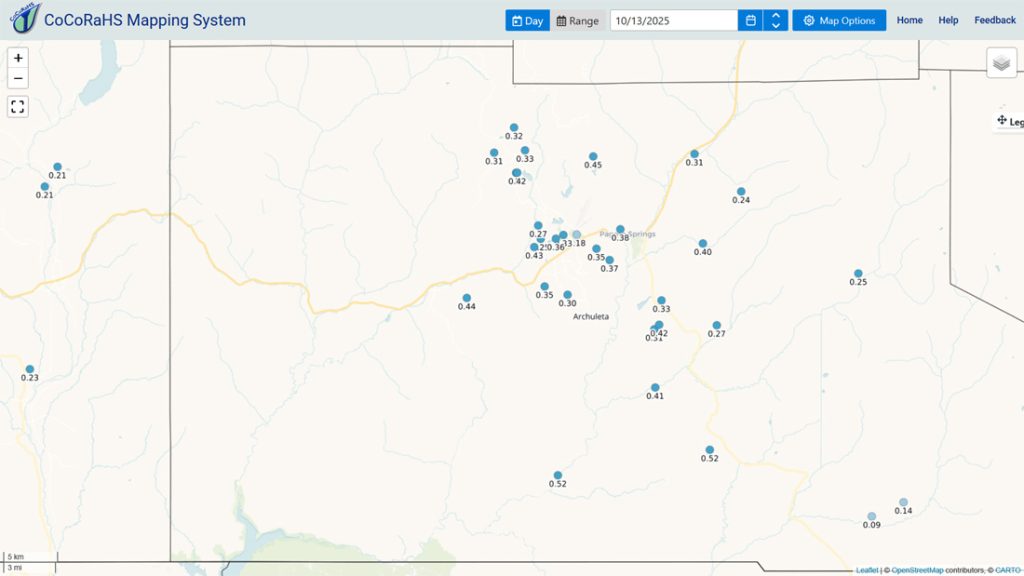The height and width of the screenshot is (576, 1024).
Task: Click the Pagosa Springs town label
Action: pos(628,234)
